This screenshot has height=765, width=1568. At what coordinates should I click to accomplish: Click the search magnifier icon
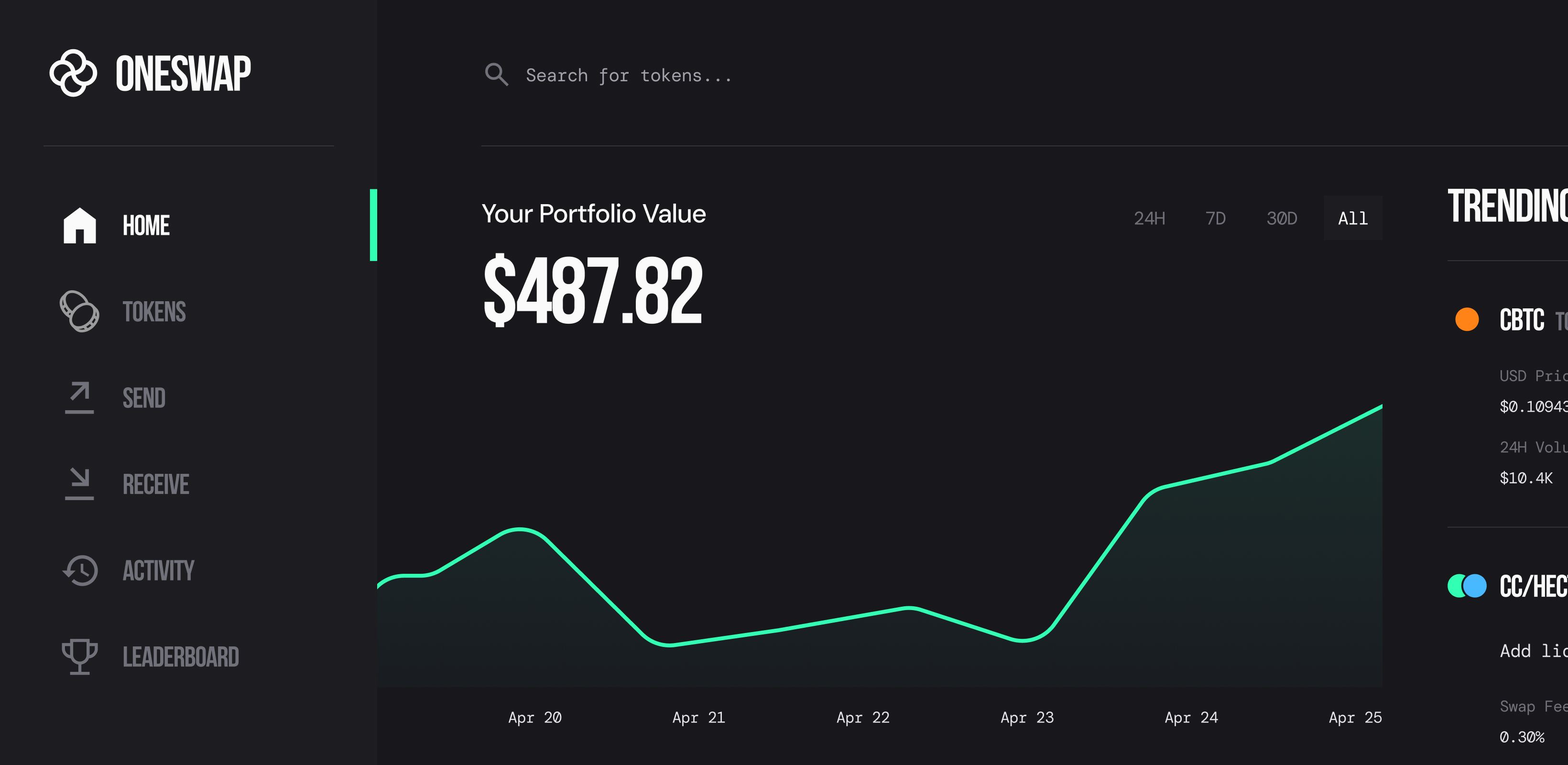496,75
